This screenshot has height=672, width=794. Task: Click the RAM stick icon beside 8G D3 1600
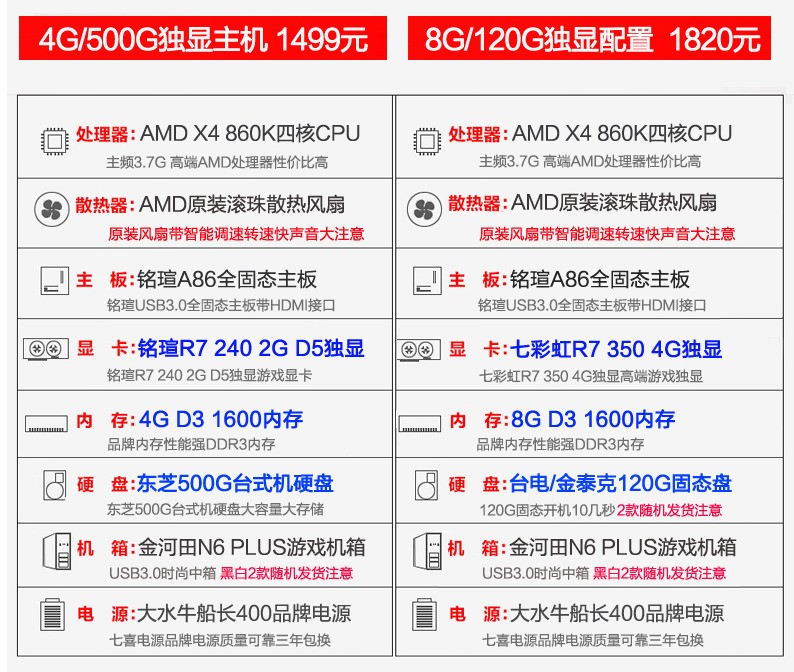point(419,423)
